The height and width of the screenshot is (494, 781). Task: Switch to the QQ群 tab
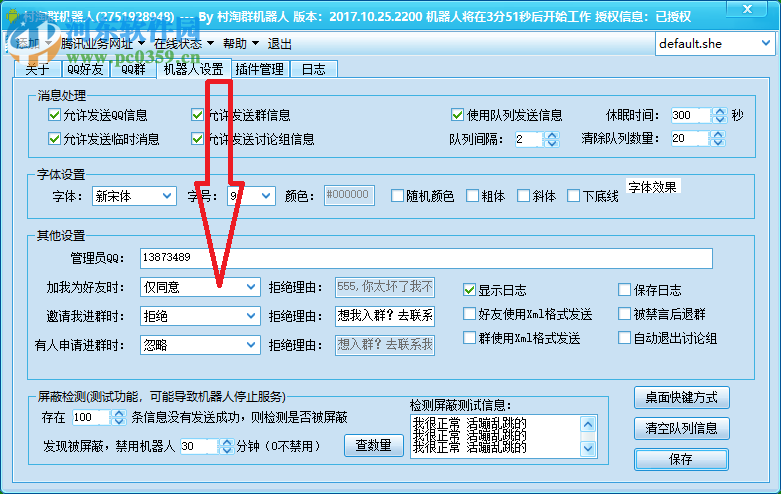[x=133, y=69]
